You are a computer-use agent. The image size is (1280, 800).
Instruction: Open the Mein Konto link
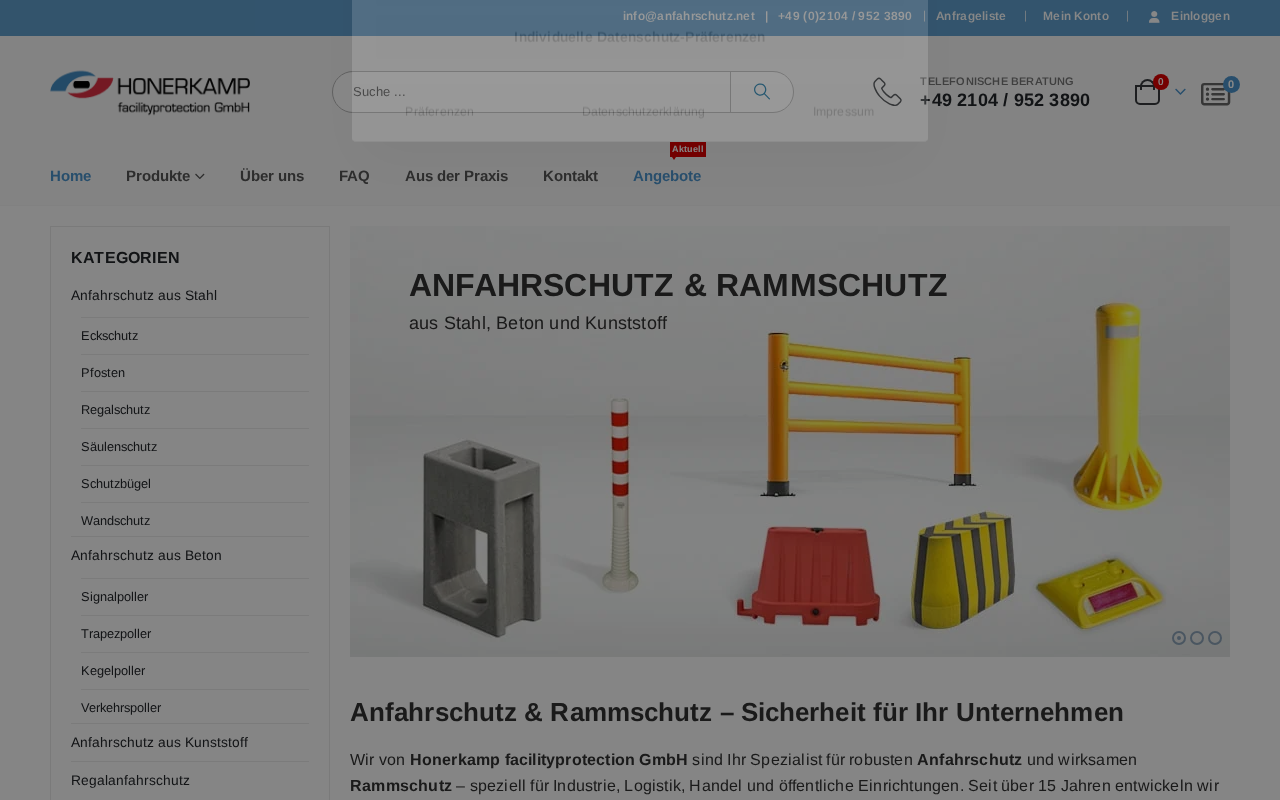(1076, 16)
